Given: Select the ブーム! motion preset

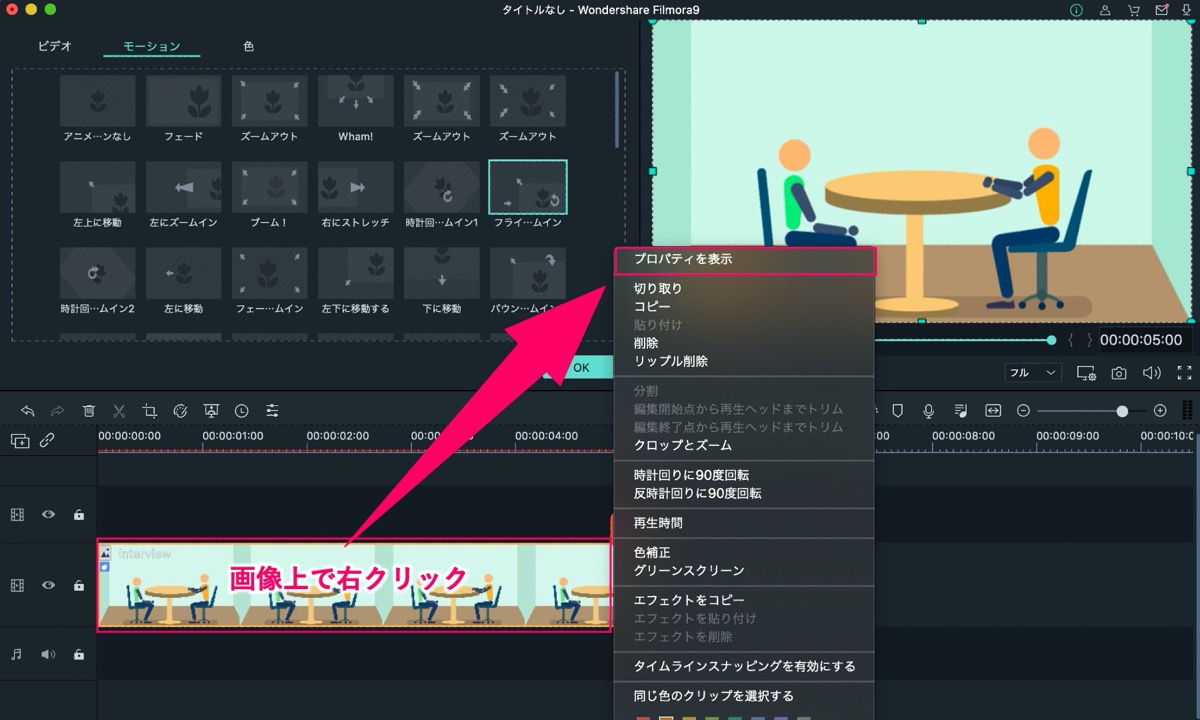Looking at the screenshot, I should pos(270,194).
